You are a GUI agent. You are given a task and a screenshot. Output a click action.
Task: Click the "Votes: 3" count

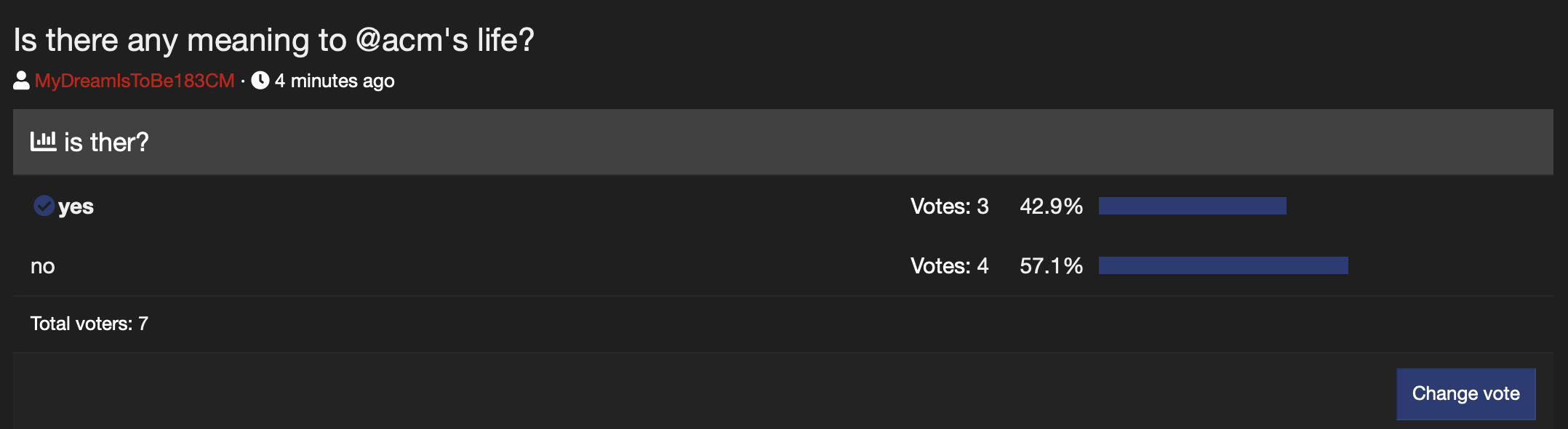(949, 207)
